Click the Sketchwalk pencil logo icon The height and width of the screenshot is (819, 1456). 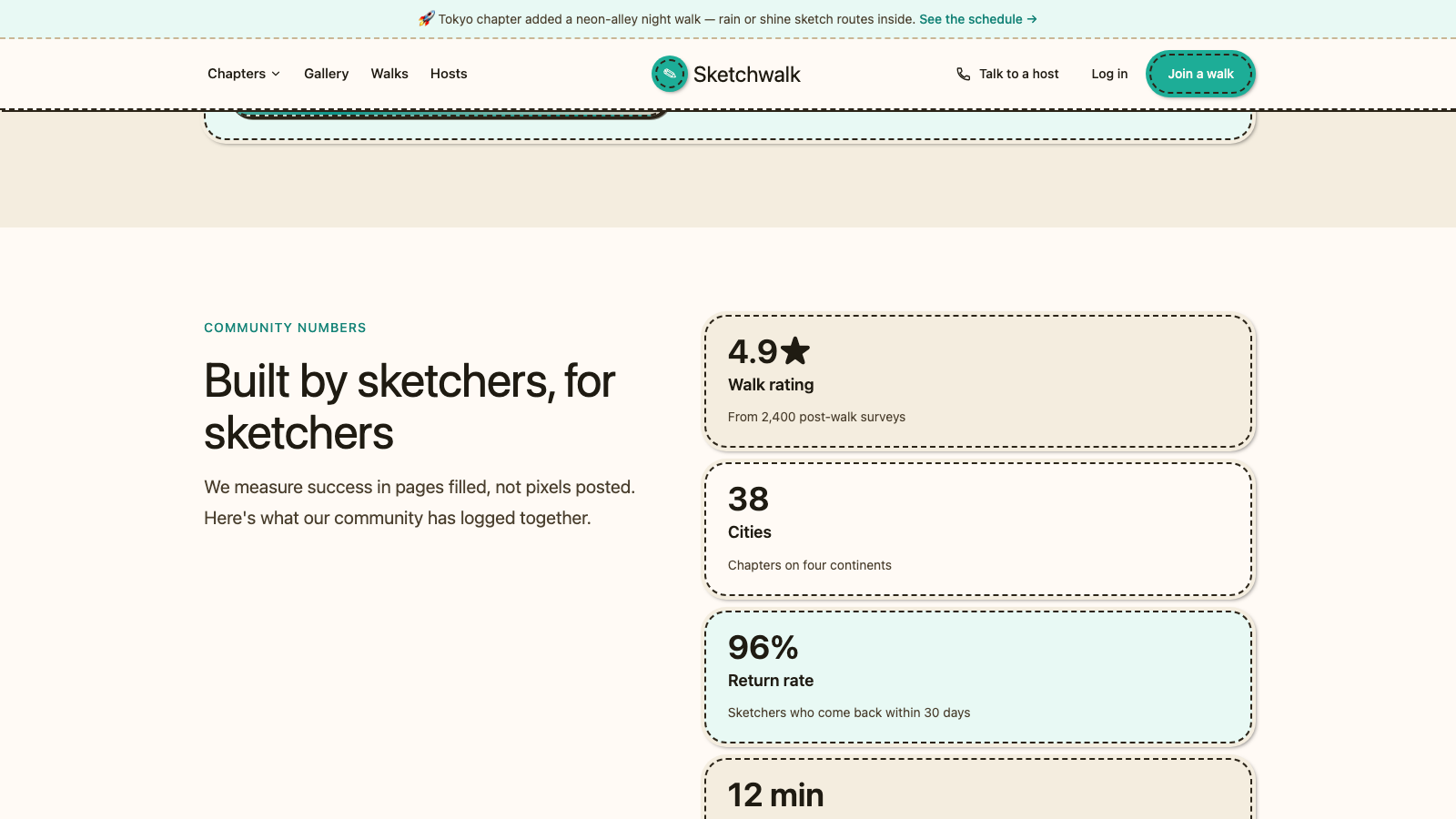670,74
